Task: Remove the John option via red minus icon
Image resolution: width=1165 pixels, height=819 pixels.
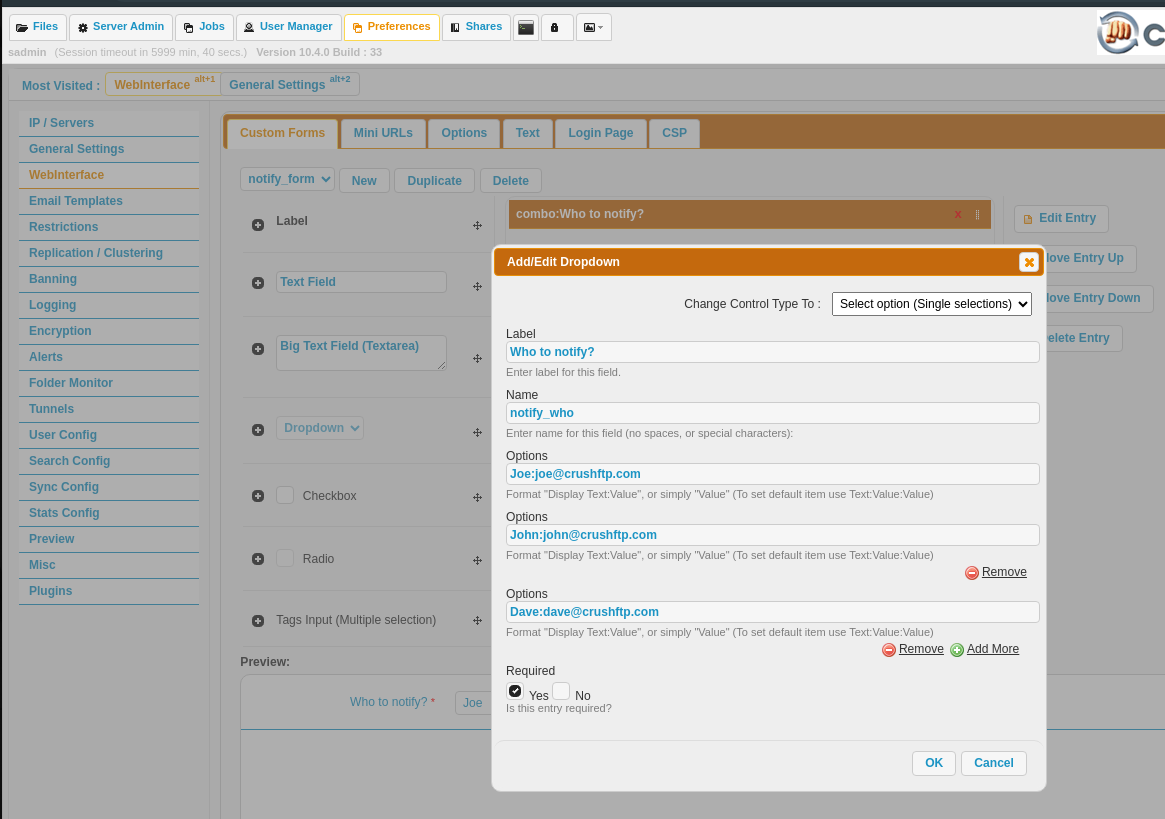Action: 972,572
